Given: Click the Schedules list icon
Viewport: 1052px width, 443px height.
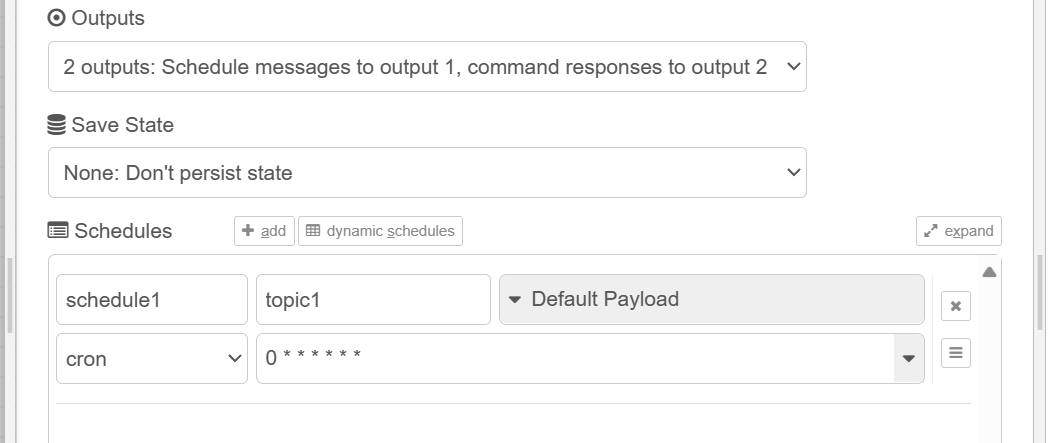Looking at the screenshot, I should click(58, 231).
